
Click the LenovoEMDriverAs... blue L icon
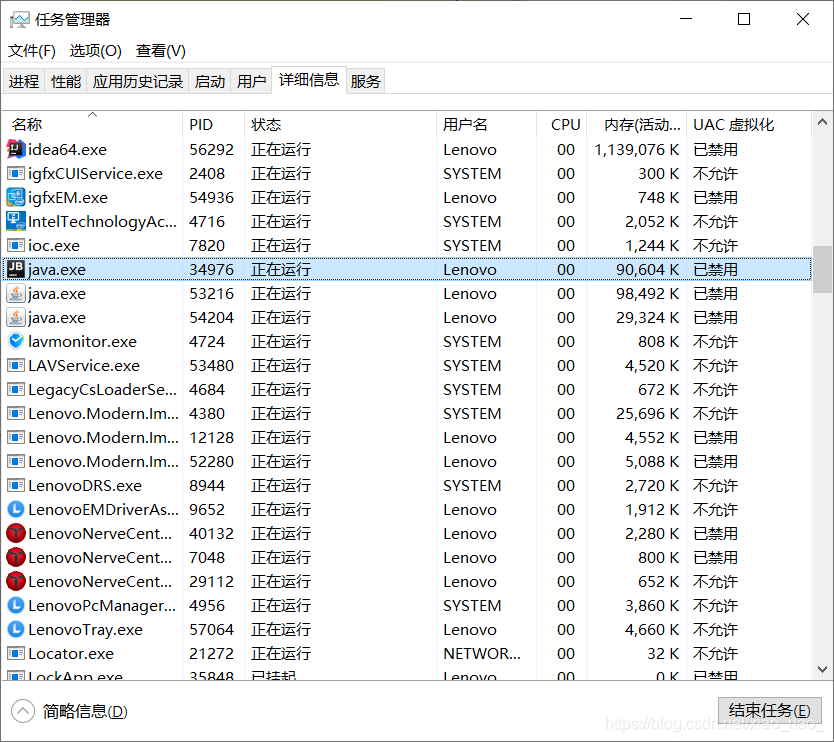(16, 510)
